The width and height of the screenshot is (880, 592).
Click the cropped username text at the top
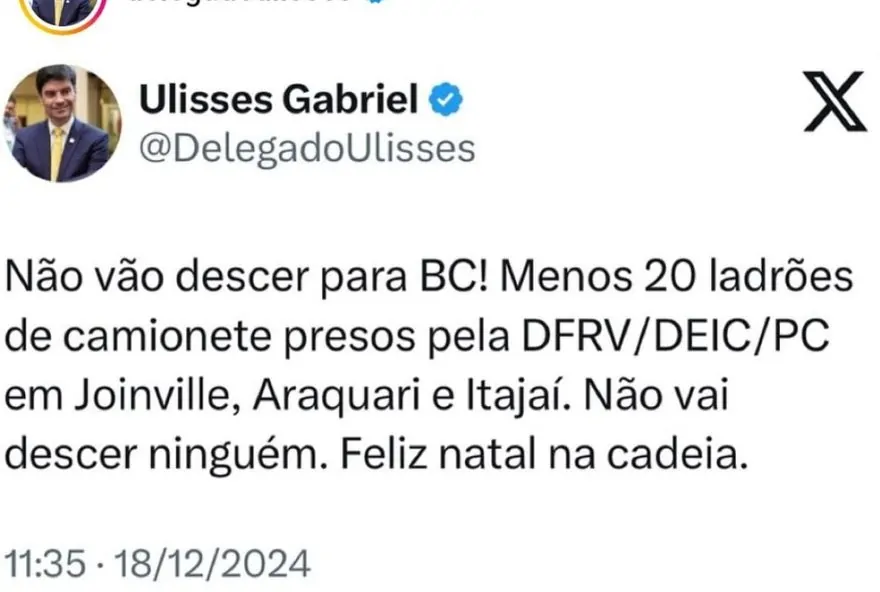coord(240,3)
